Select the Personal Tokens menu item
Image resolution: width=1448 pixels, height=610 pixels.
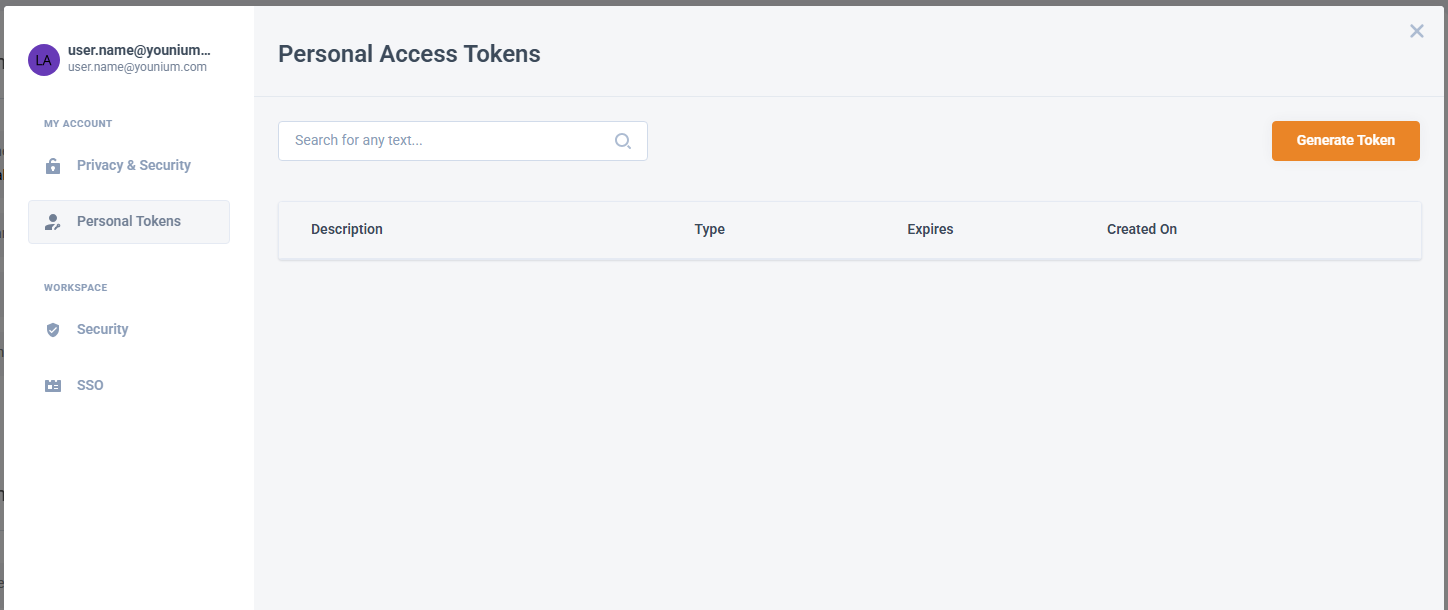[129, 221]
